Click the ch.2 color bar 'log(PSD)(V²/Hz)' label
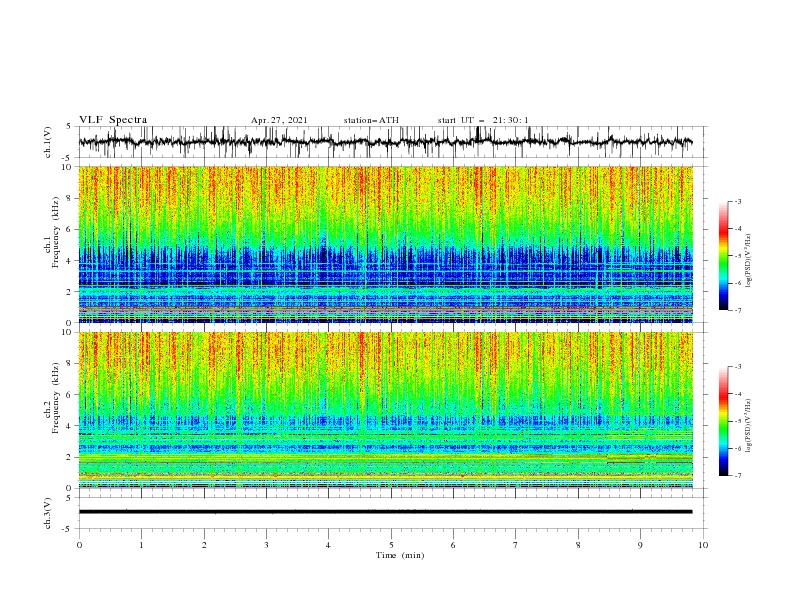 click(748, 425)
